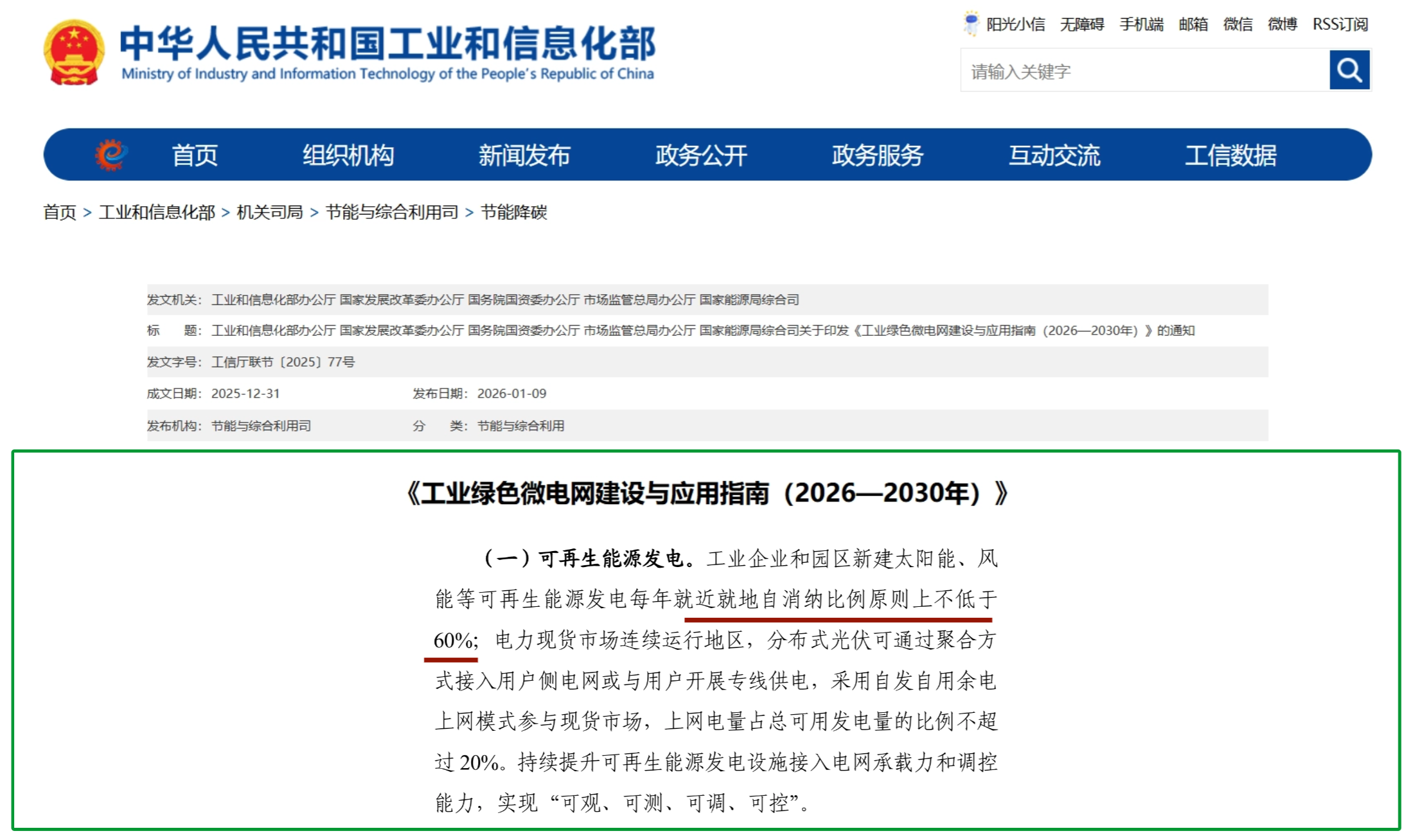Click the 无障碍 accessibility link

[x=1081, y=24]
